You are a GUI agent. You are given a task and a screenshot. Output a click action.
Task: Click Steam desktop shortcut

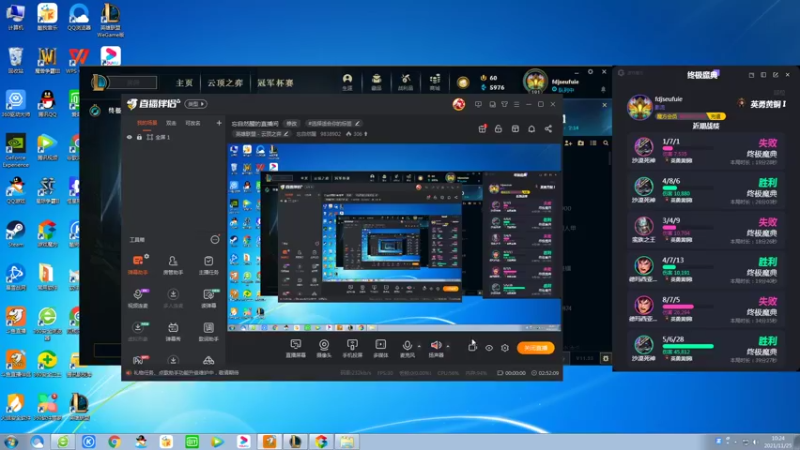(x=15, y=234)
